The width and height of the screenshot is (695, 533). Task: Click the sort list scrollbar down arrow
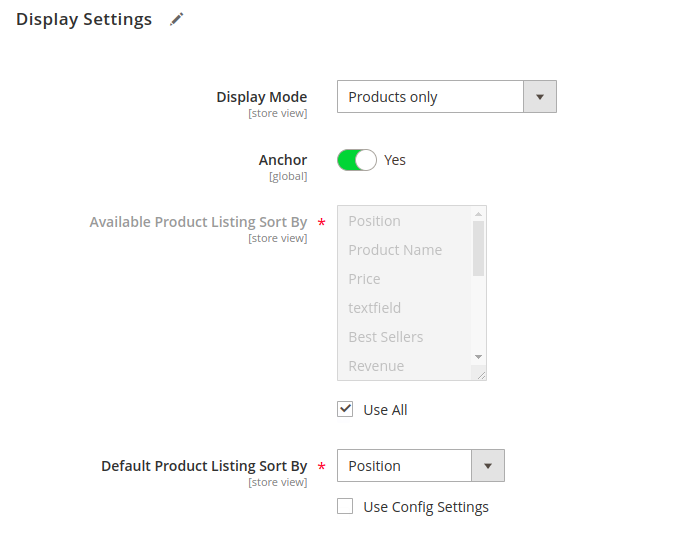pyautogui.click(x=478, y=357)
